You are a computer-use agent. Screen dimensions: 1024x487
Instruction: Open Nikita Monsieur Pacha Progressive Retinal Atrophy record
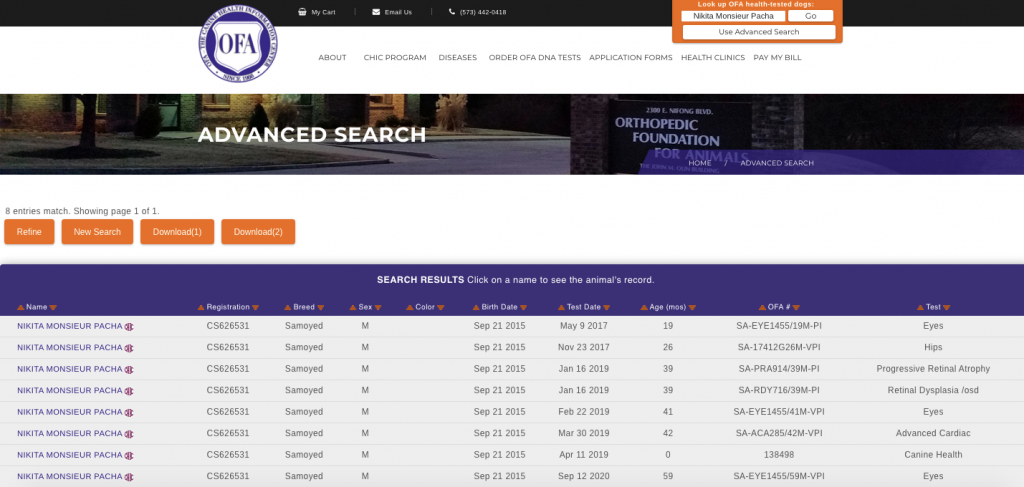click(x=70, y=369)
